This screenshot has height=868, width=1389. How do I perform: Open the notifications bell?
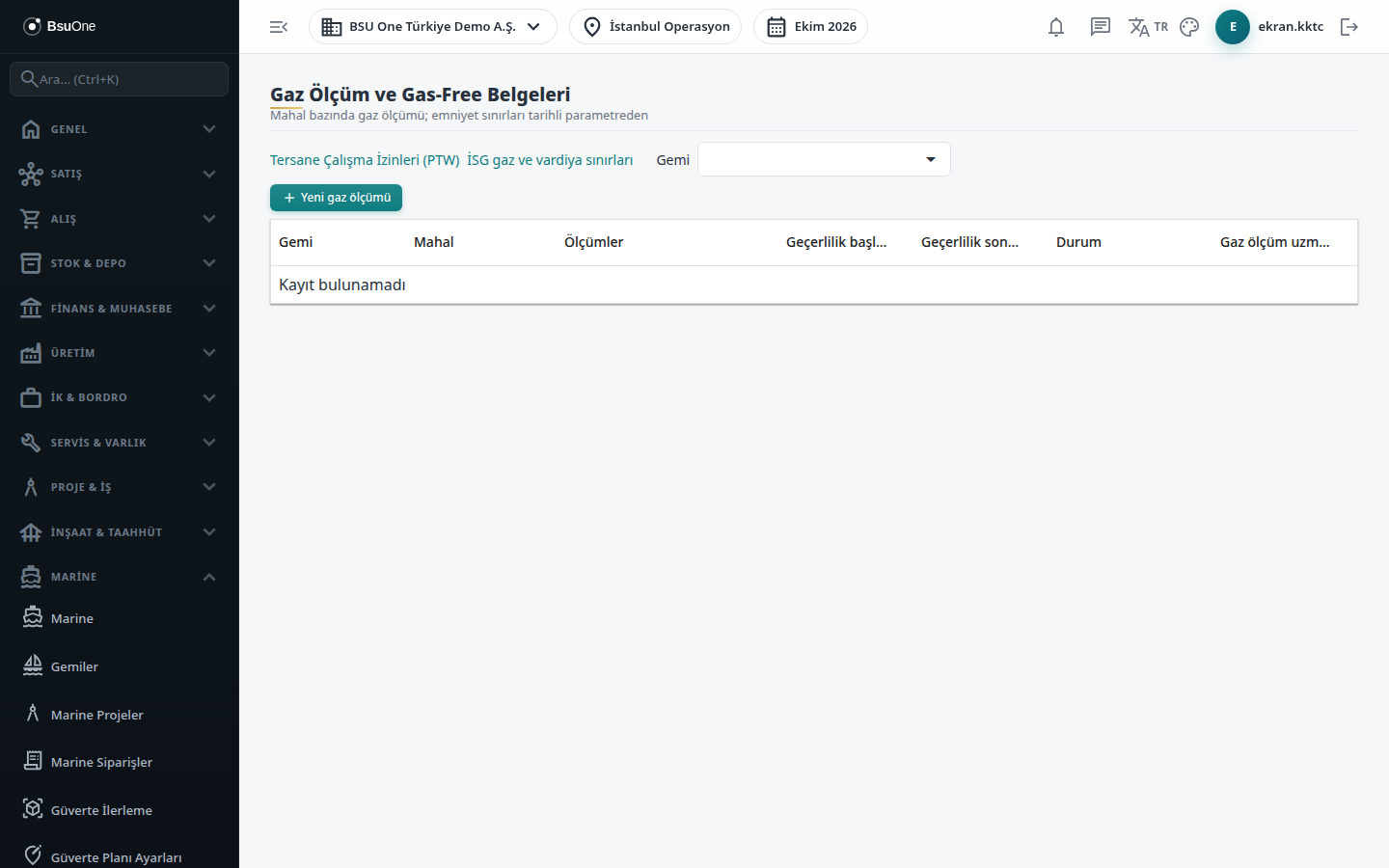[x=1056, y=27]
